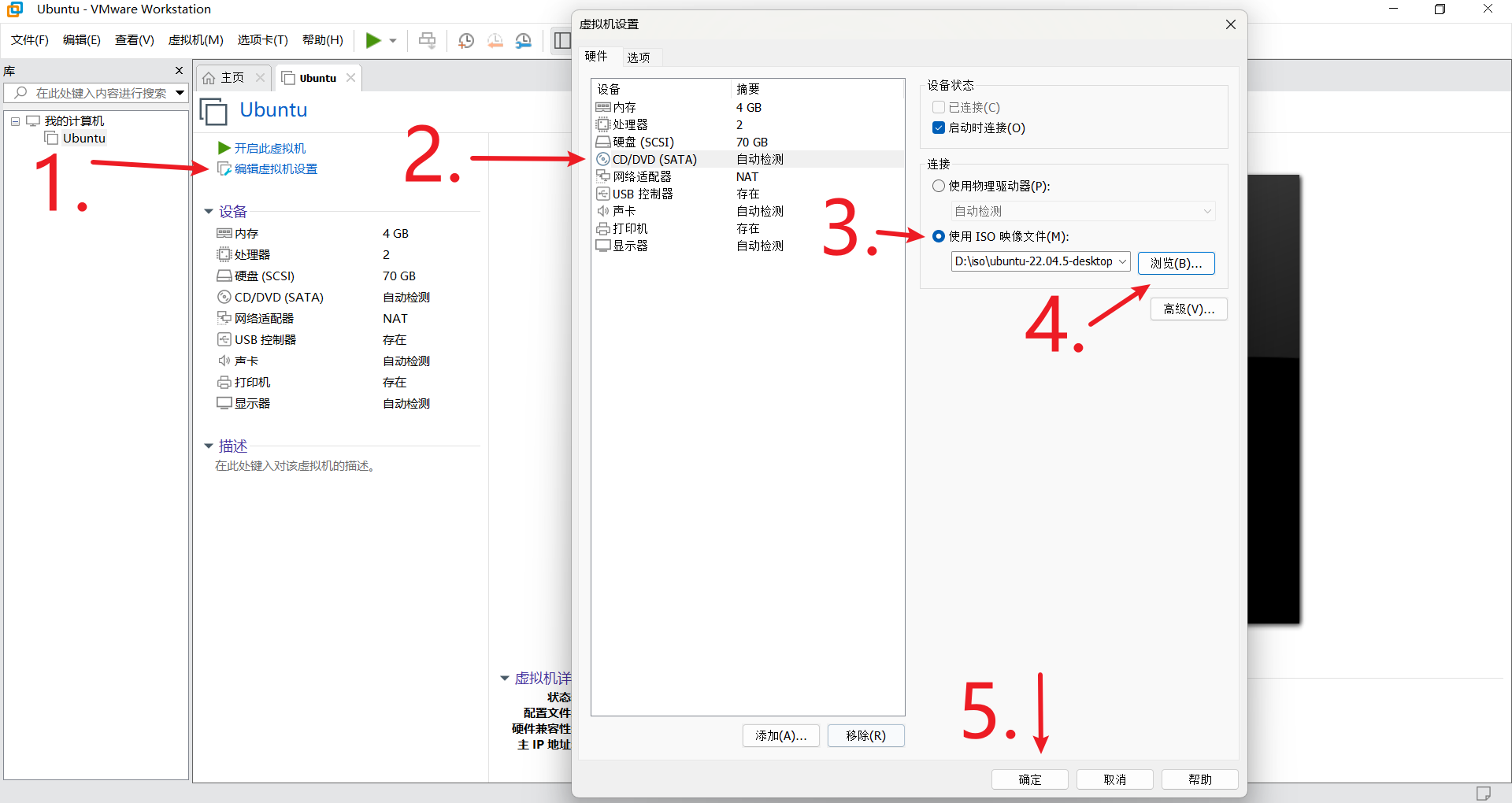Switch to the 选项 tab in settings dialog
Viewport: 1512px width, 803px height.
coord(638,57)
